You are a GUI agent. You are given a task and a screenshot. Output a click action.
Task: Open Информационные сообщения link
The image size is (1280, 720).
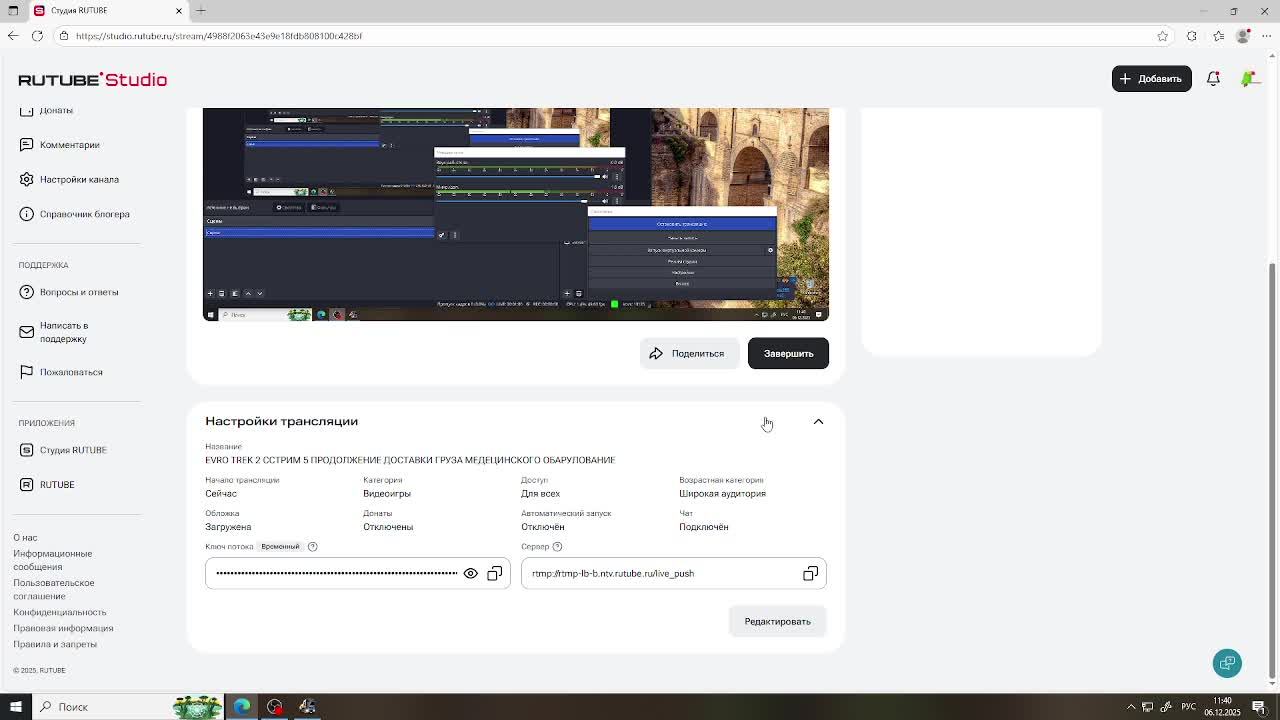point(52,560)
